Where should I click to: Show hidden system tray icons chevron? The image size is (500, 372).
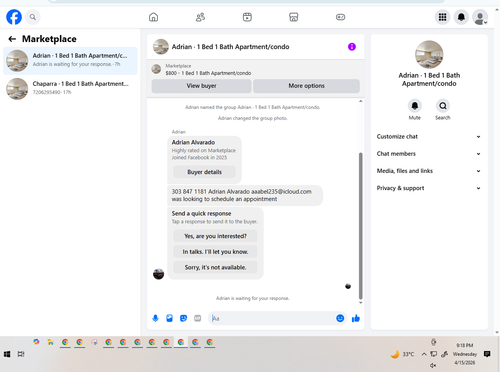pos(424,354)
